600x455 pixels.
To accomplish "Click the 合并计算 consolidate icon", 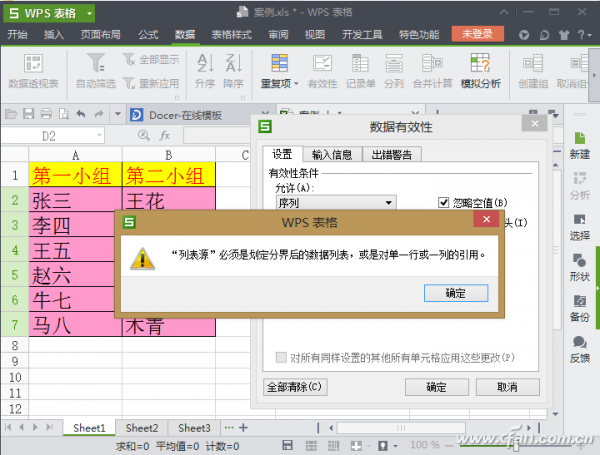I will tap(432, 71).
